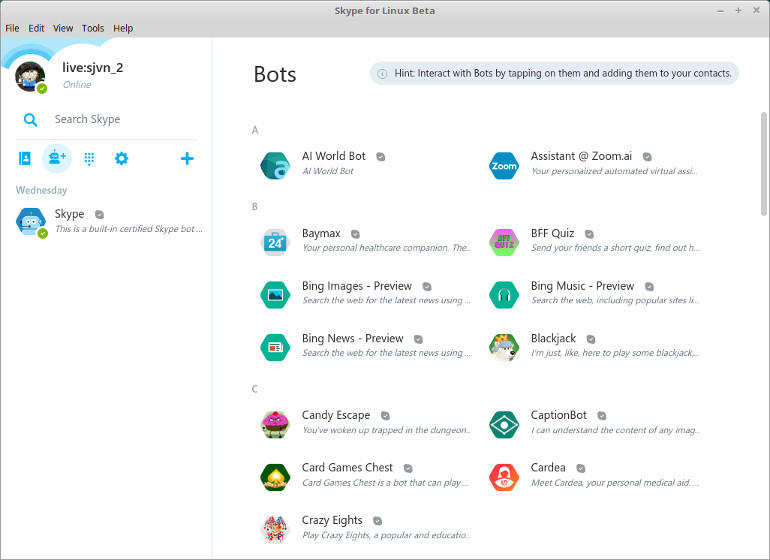Select the Bing Music - Preview name
Screen dimensions: 770x560
click(582, 286)
